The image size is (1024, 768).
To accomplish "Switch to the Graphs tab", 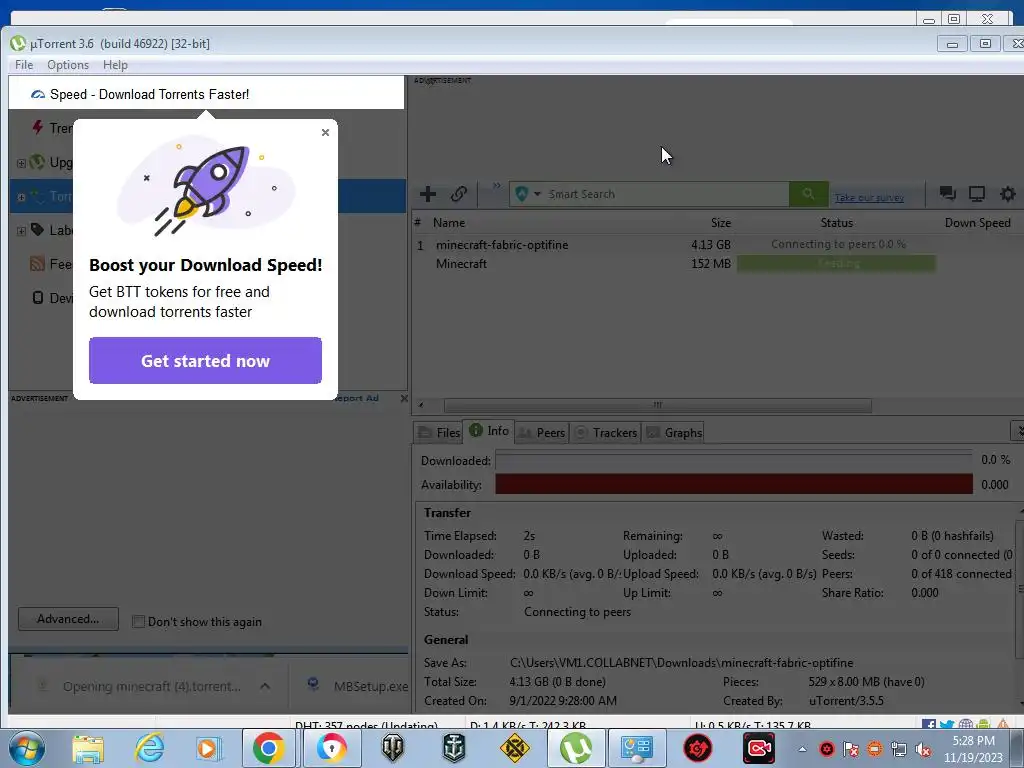I will click(674, 432).
